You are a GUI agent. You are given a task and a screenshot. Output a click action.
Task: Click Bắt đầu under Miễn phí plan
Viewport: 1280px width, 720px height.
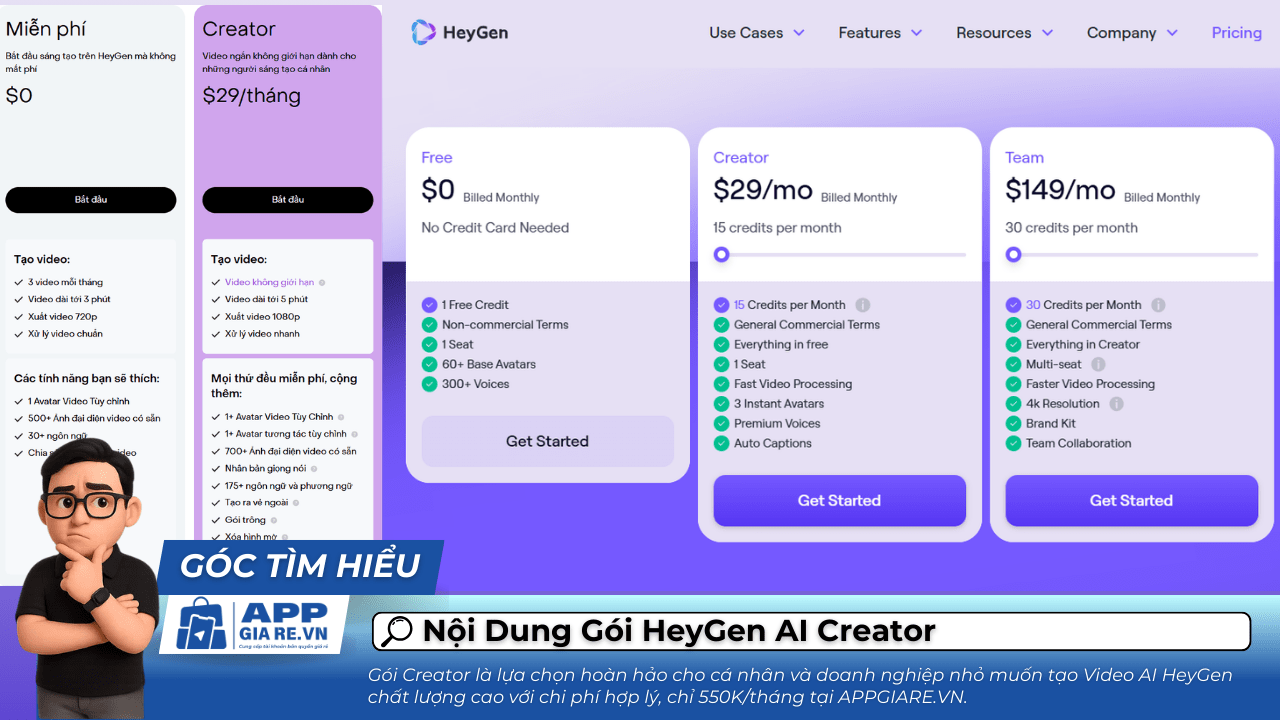coord(91,200)
